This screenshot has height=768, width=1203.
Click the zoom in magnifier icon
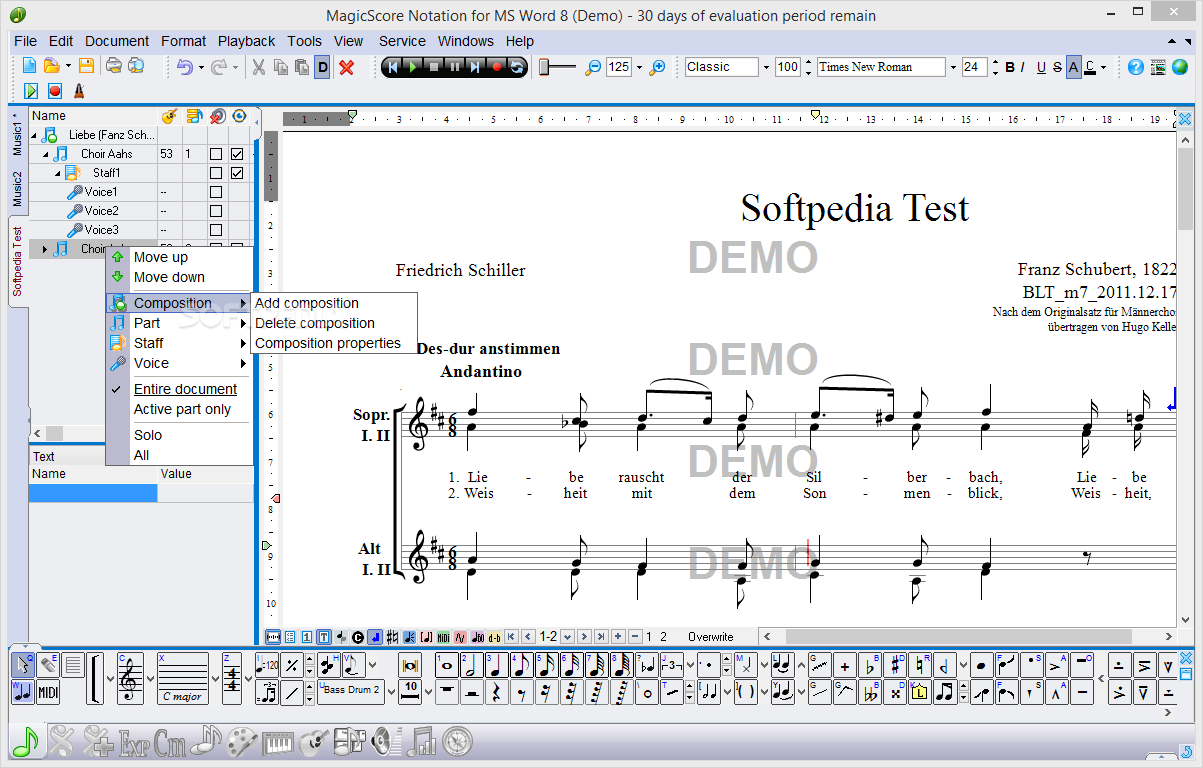[x=657, y=67]
